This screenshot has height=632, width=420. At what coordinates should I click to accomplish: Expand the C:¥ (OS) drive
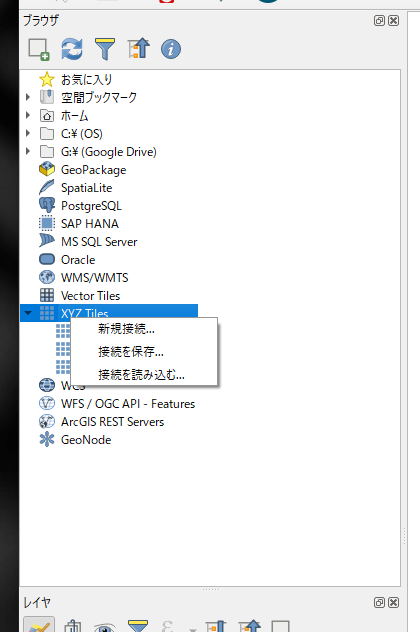[28, 133]
